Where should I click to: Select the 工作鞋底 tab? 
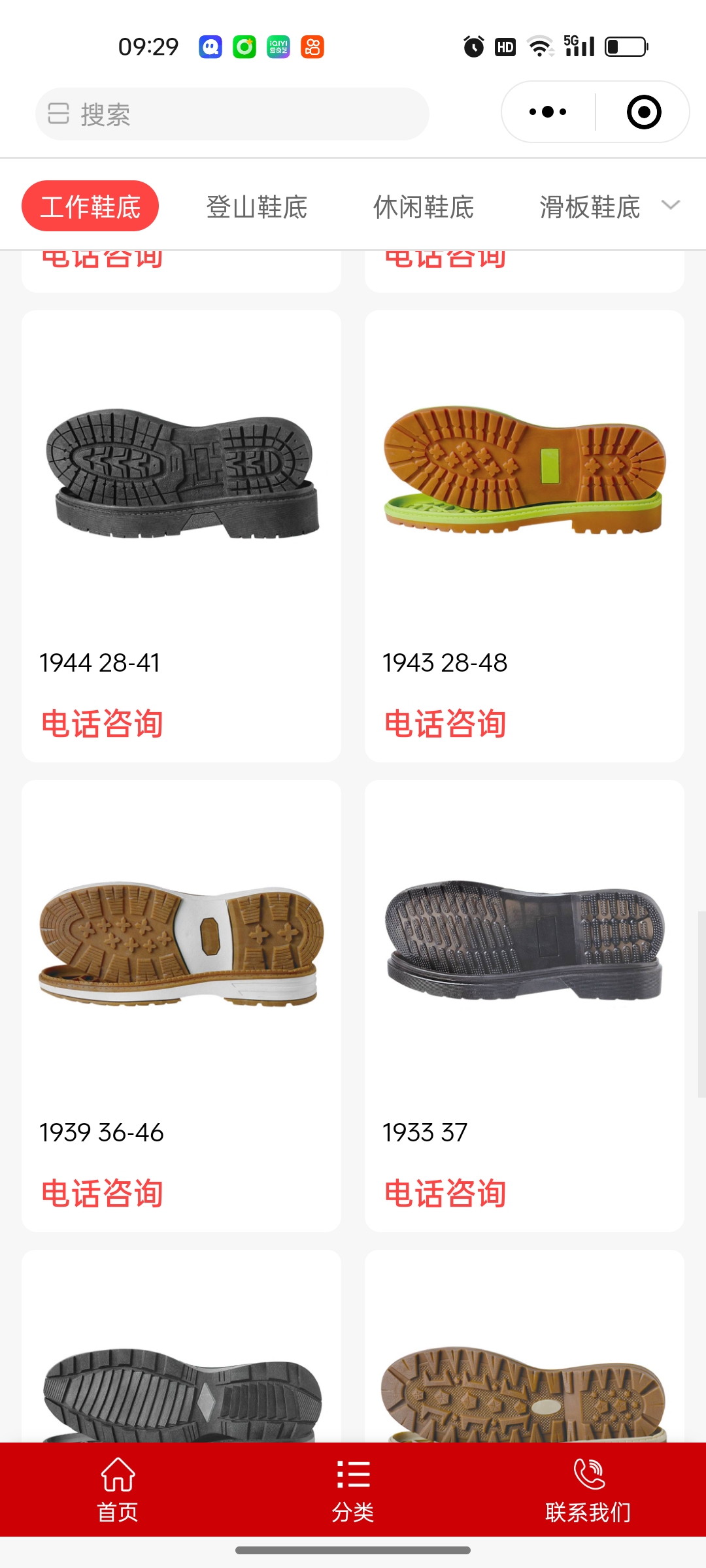pos(90,206)
